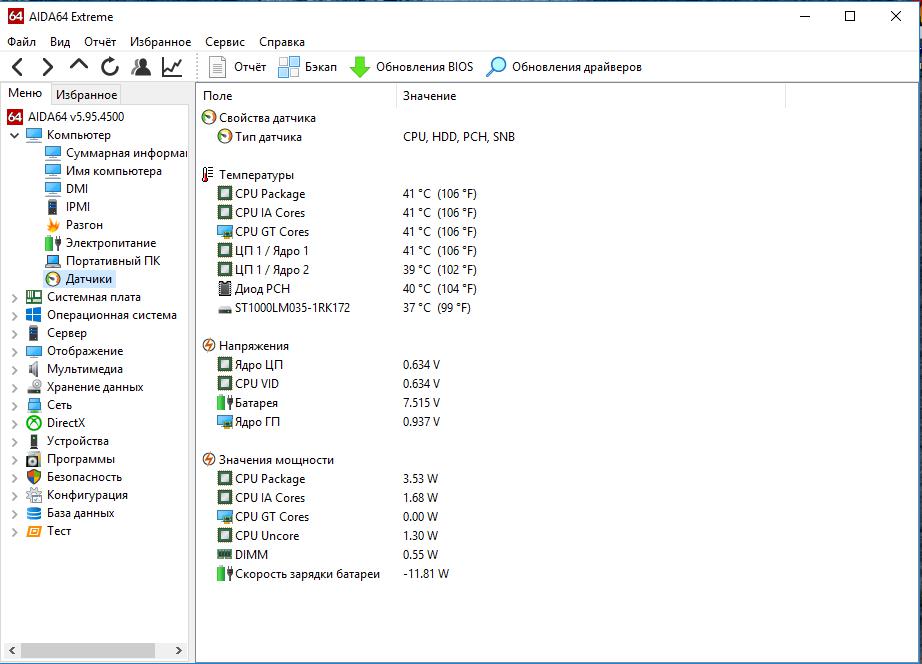Click the sidebar scrollbar left arrow
Image resolution: width=922 pixels, height=664 pixels.
click(x=11, y=650)
